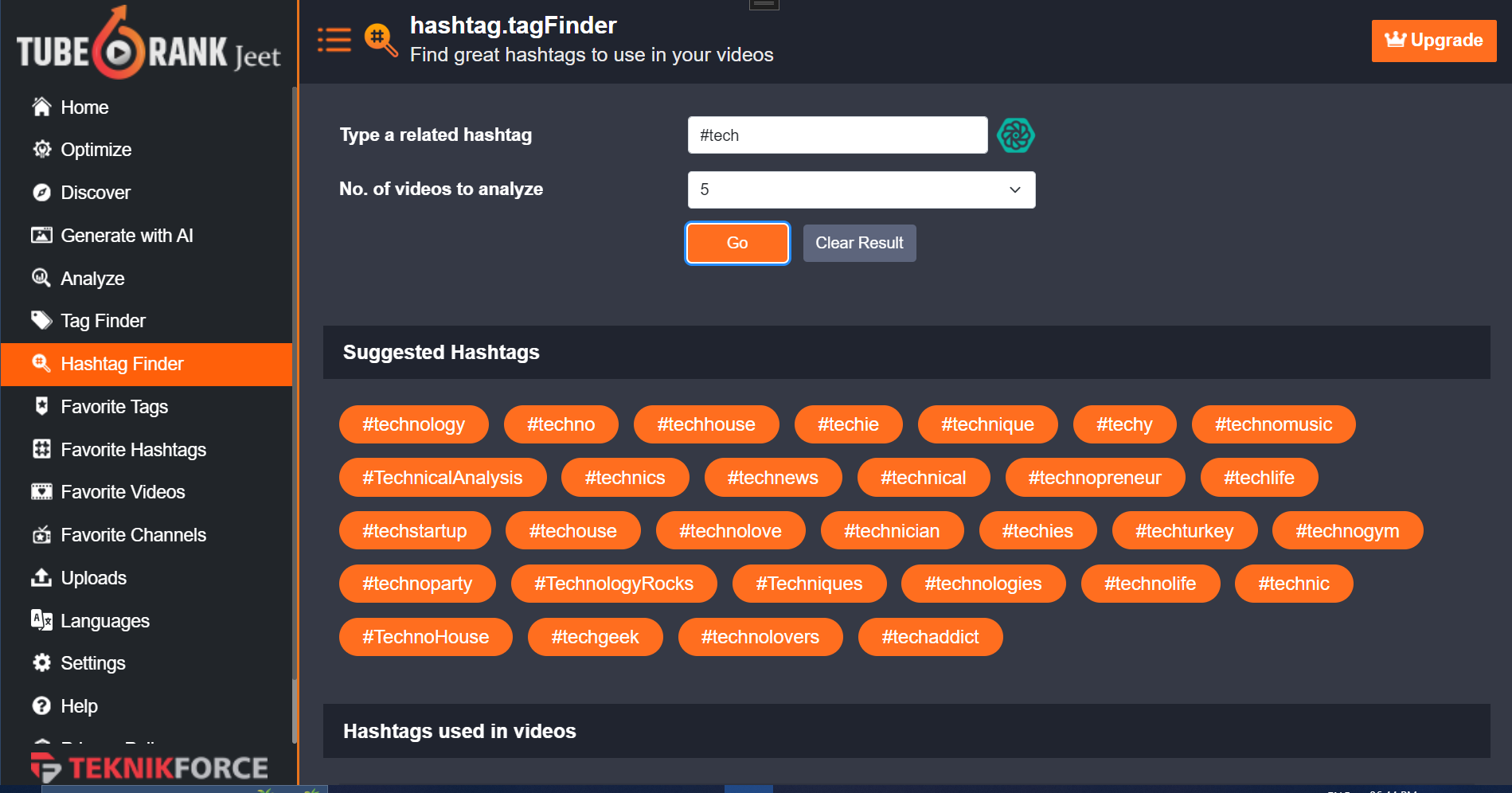
Task: Open the No. of videos to analyze dropdown
Action: click(x=861, y=189)
